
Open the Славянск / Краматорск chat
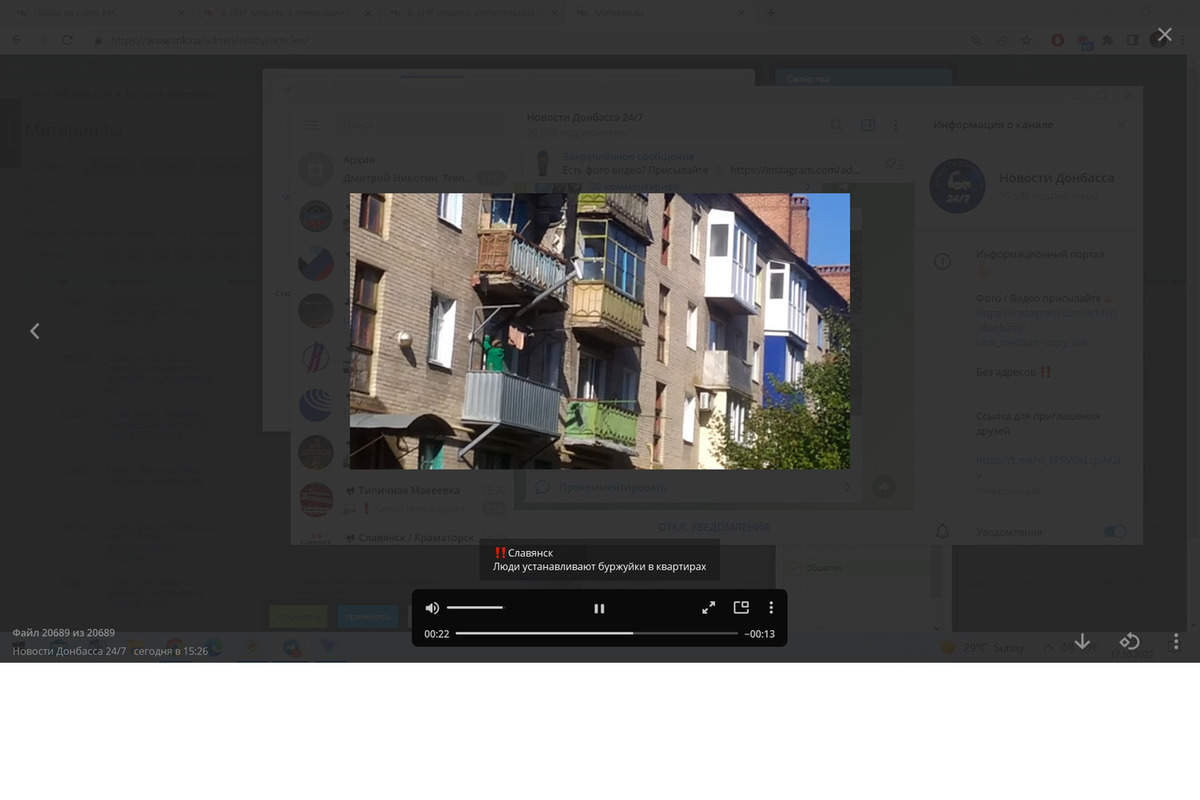[x=416, y=538]
